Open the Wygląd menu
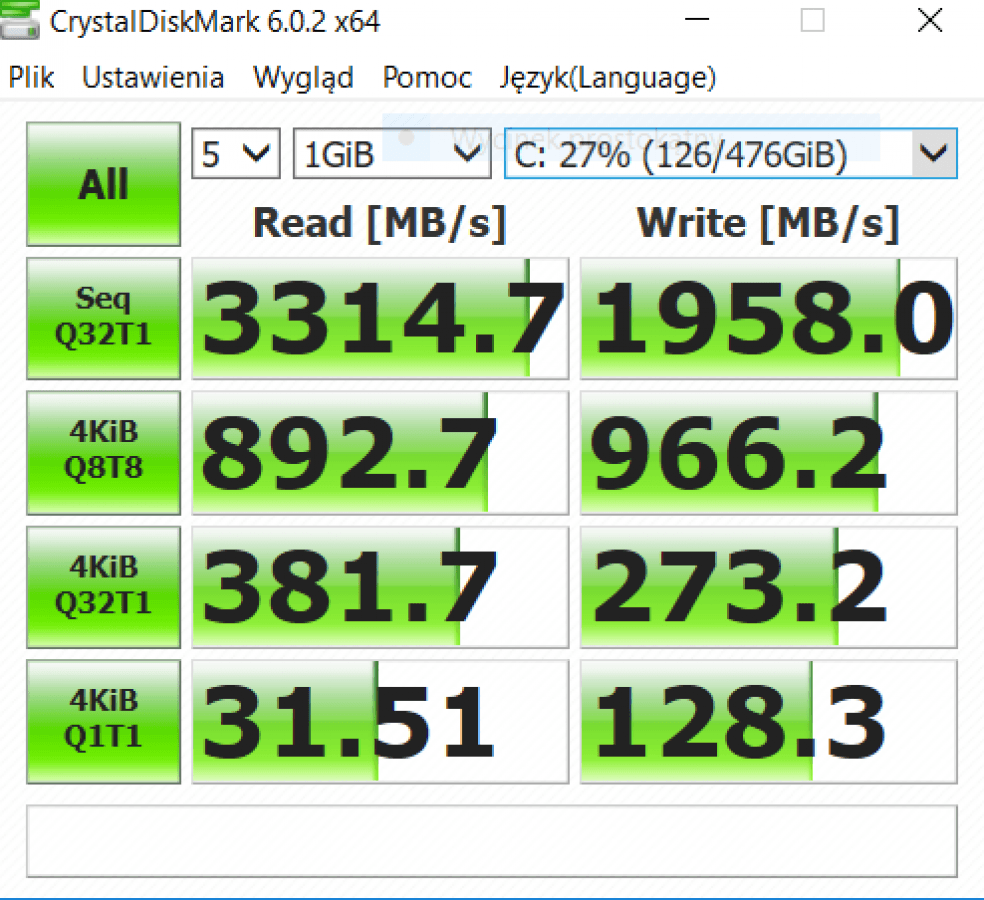 click(x=303, y=79)
